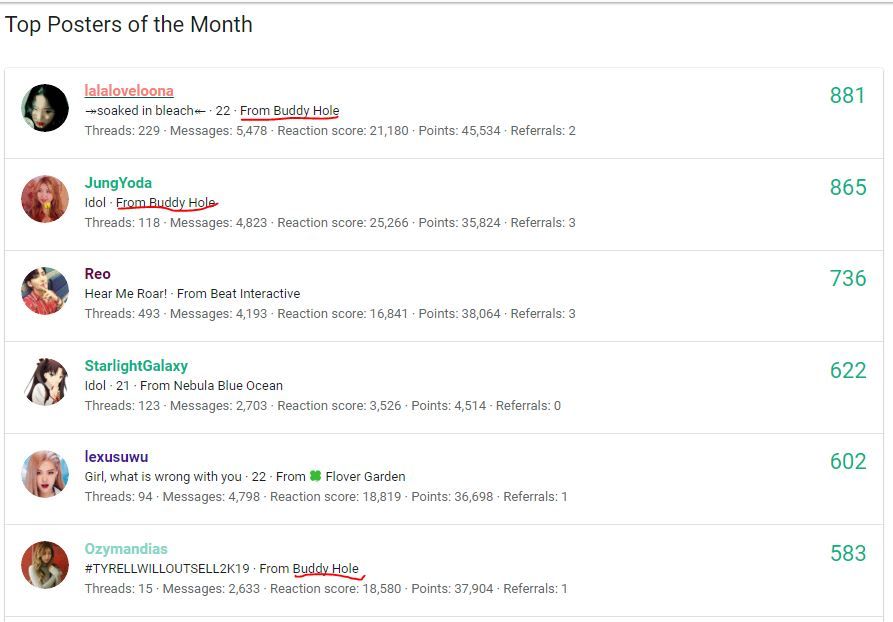Open Ozymandias's username link
The image size is (893, 622).
[126, 549]
